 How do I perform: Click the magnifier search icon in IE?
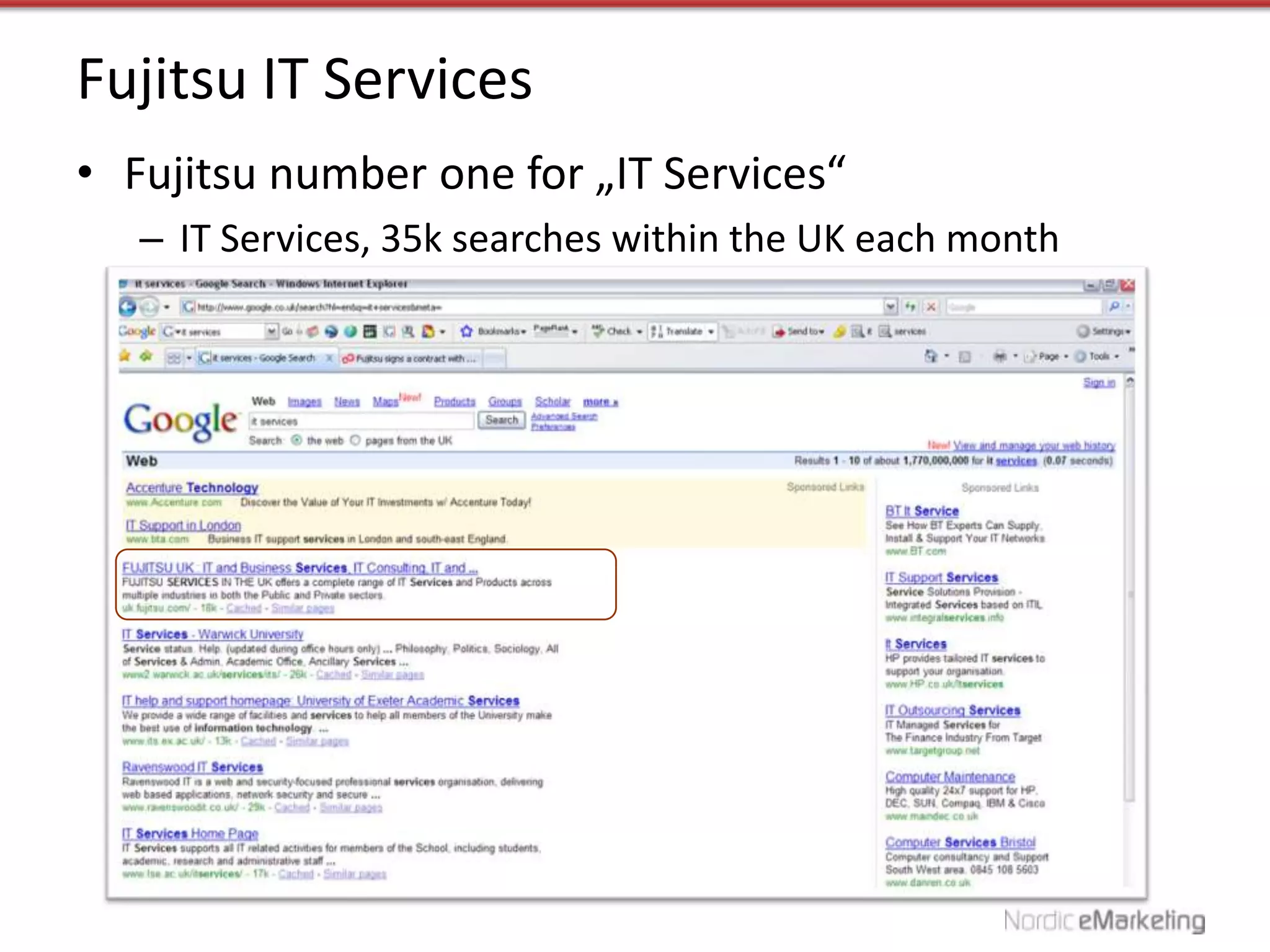(1114, 307)
